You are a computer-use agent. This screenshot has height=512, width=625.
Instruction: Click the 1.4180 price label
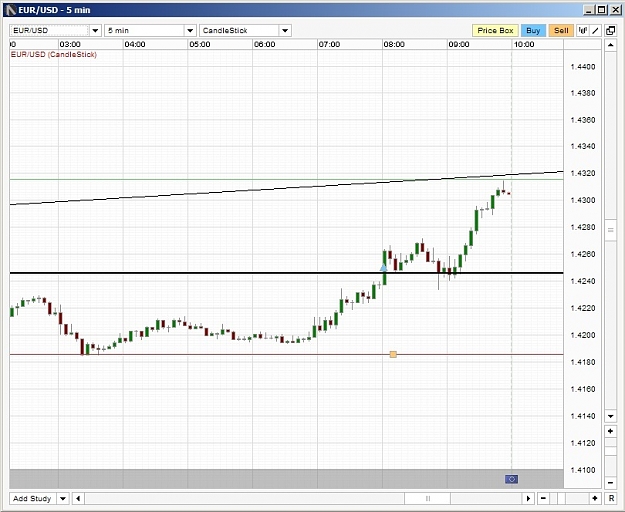click(583, 362)
